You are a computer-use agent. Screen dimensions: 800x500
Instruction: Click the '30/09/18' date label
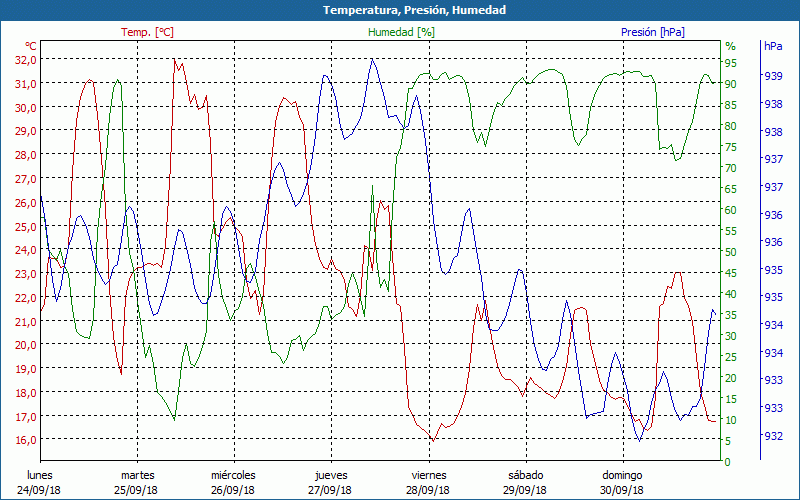tap(621, 490)
